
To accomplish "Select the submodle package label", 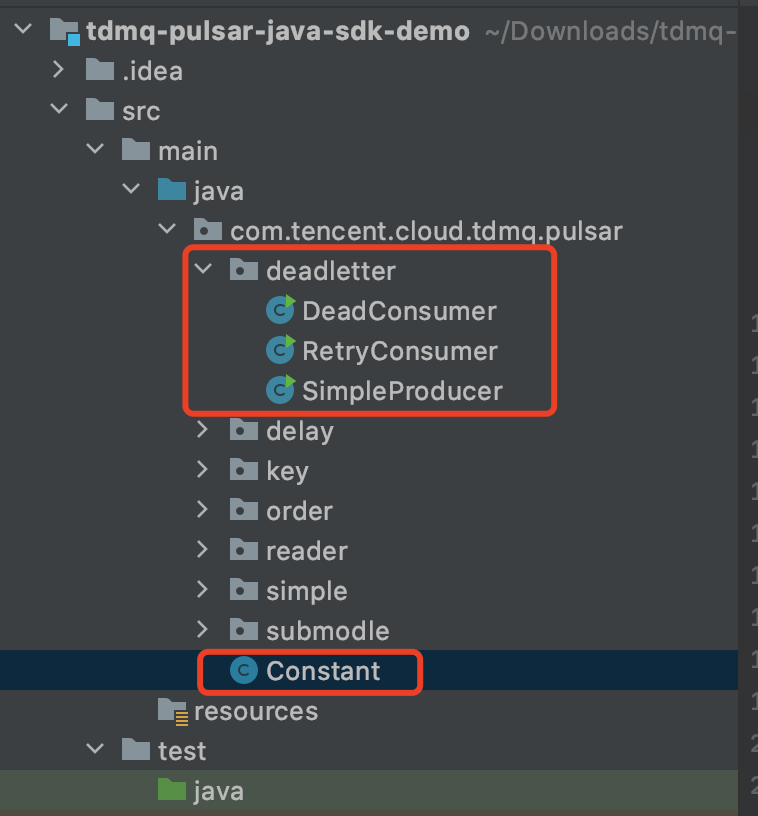I will coord(328,631).
